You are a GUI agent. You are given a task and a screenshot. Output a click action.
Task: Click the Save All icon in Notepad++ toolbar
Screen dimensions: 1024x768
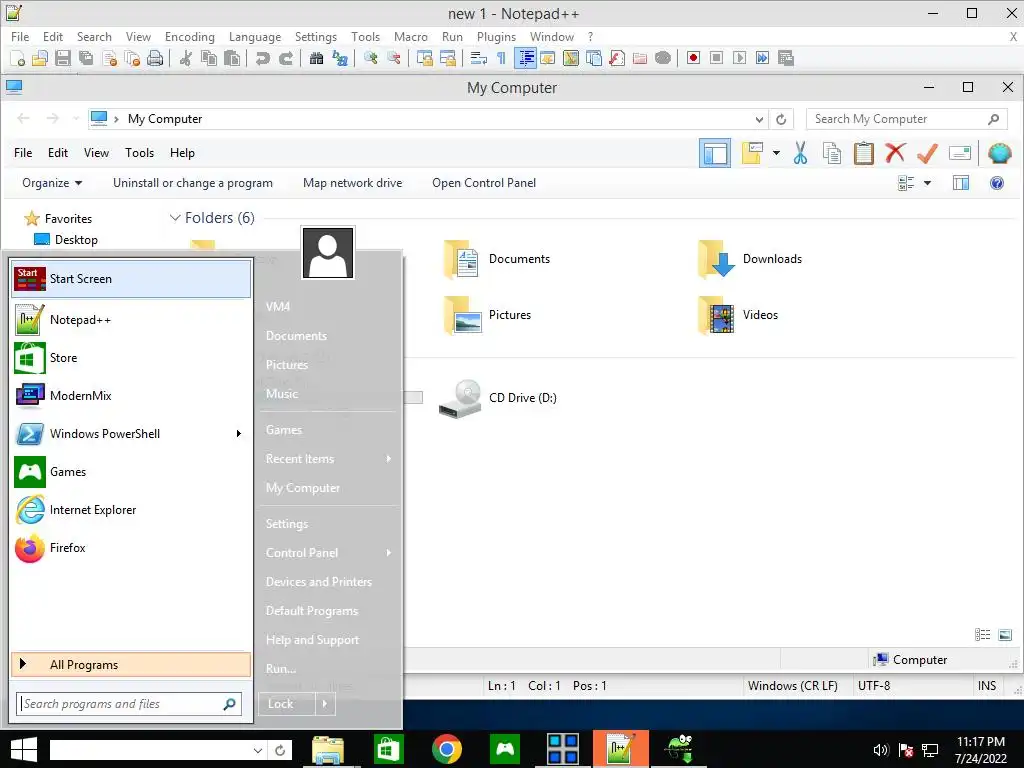[x=86, y=59]
